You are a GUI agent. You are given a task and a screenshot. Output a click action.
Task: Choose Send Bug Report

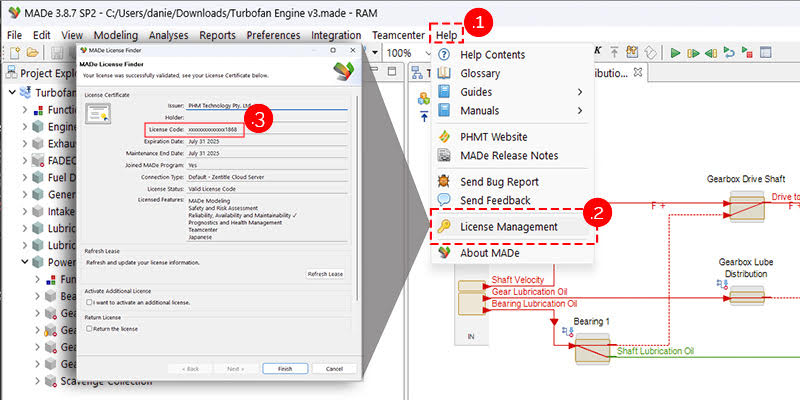point(512,182)
